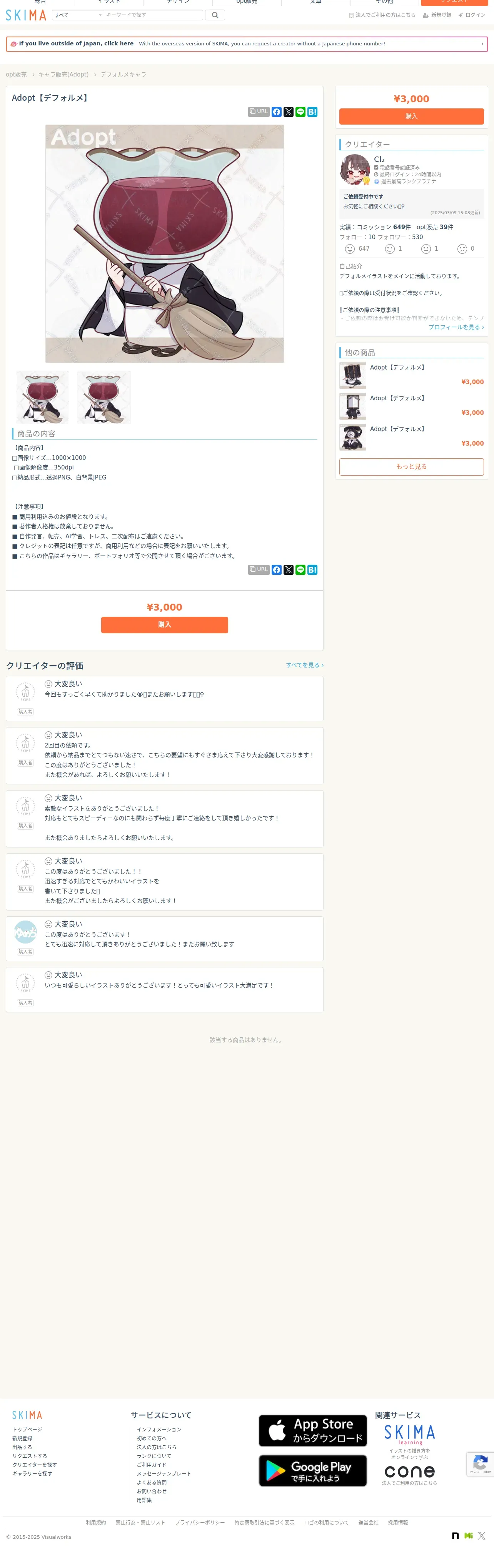The image size is (494, 1568).
Task: Open すべてを見る reviews link
Action: (x=305, y=665)
